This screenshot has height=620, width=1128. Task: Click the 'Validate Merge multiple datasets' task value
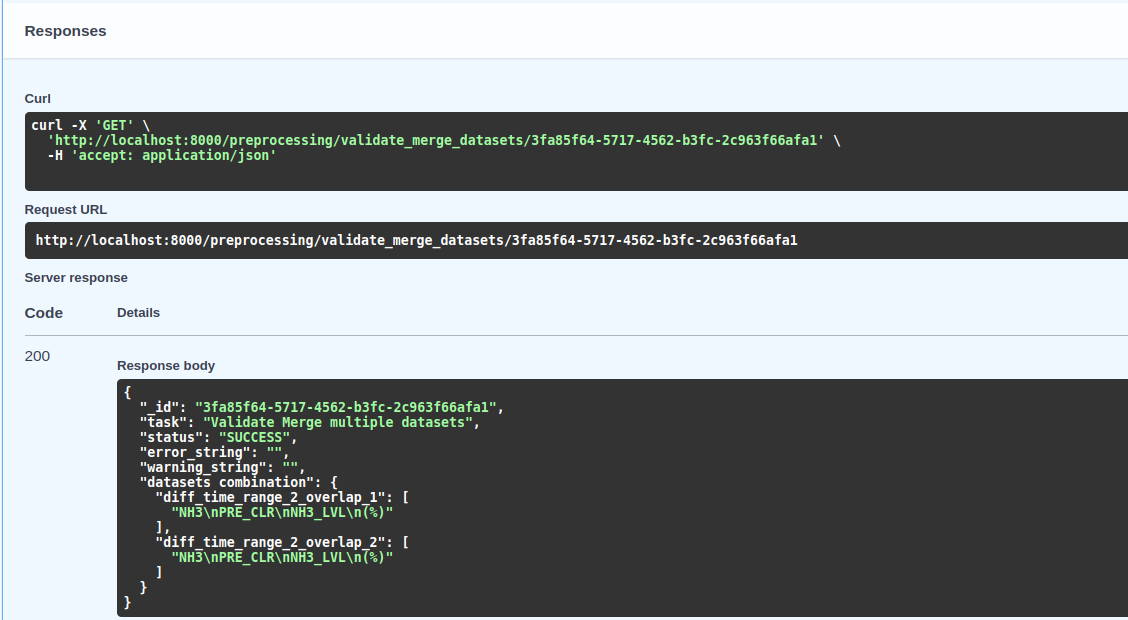pyautogui.click(x=337, y=423)
